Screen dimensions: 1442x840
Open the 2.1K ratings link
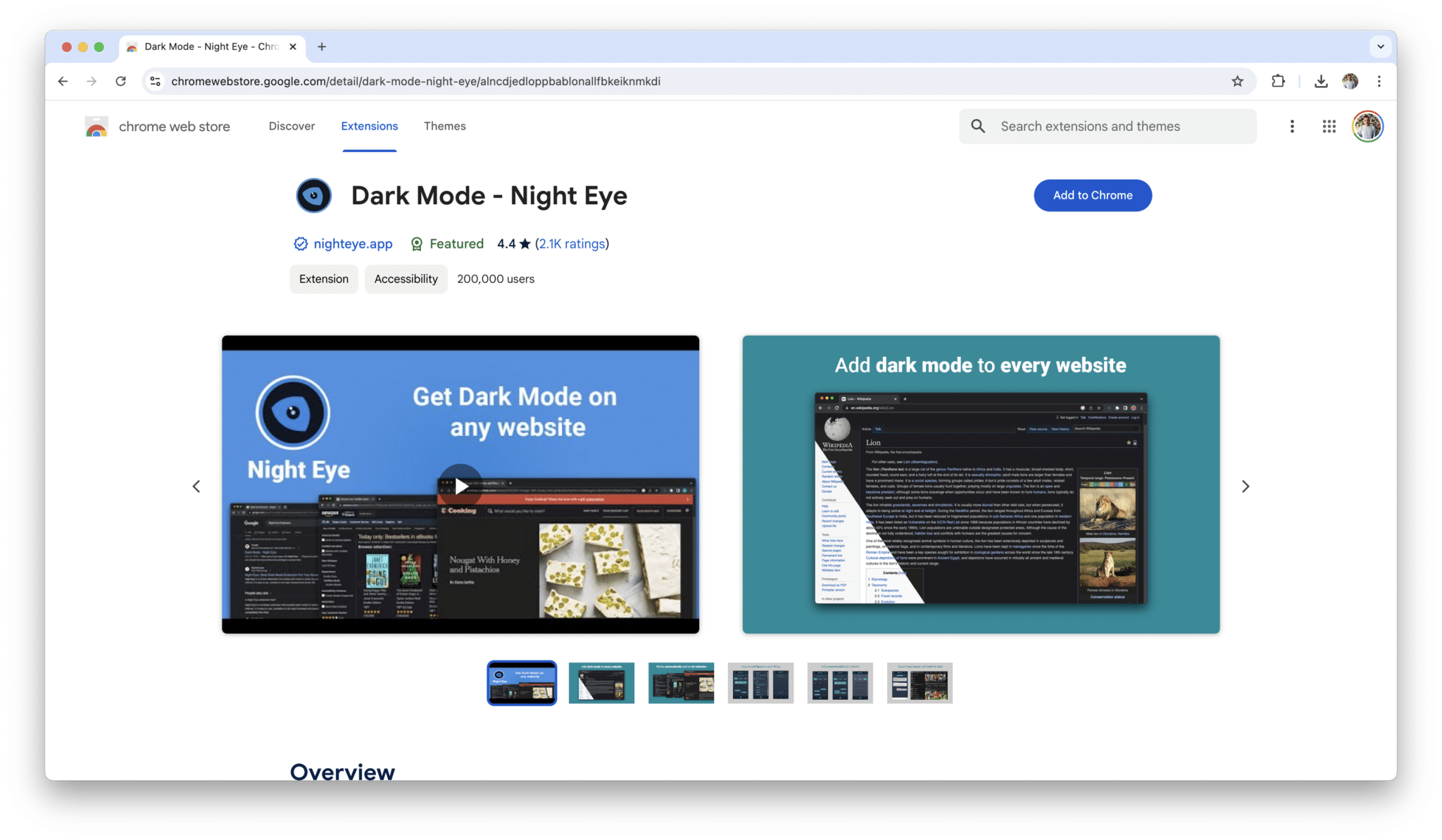572,244
